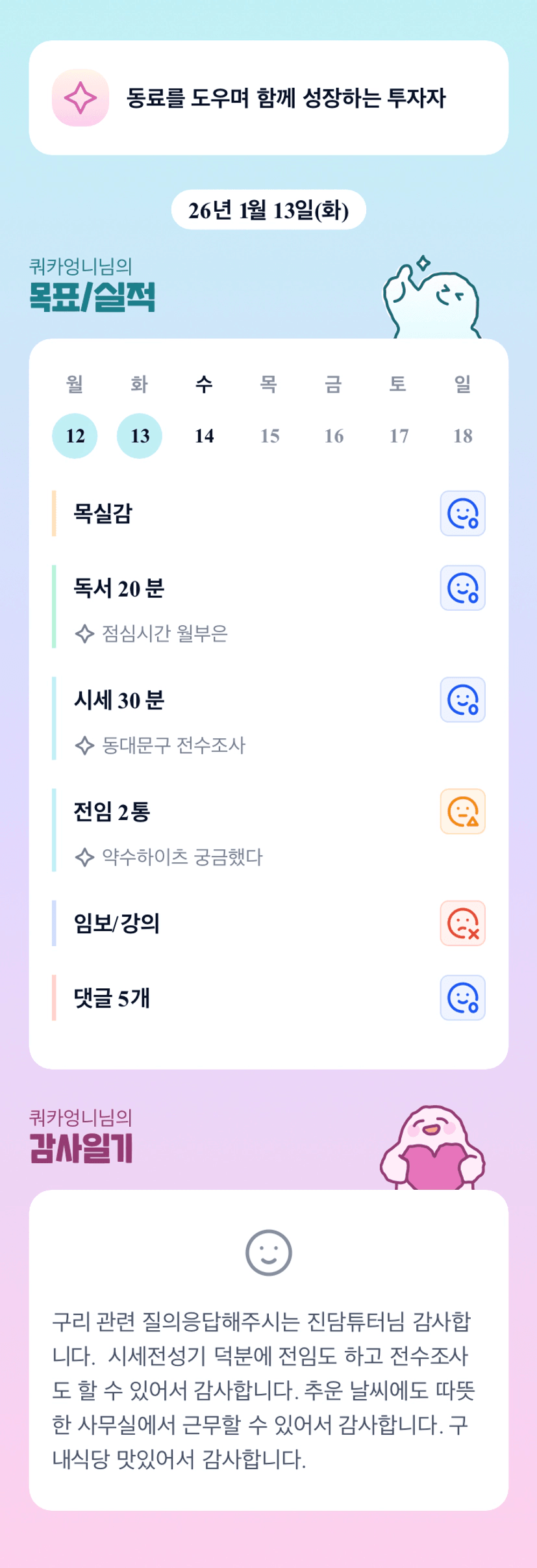Click the smiley face icon in 감사일기
The width and height of the screenshot is (537, 1568).
tap(268, 1252)
